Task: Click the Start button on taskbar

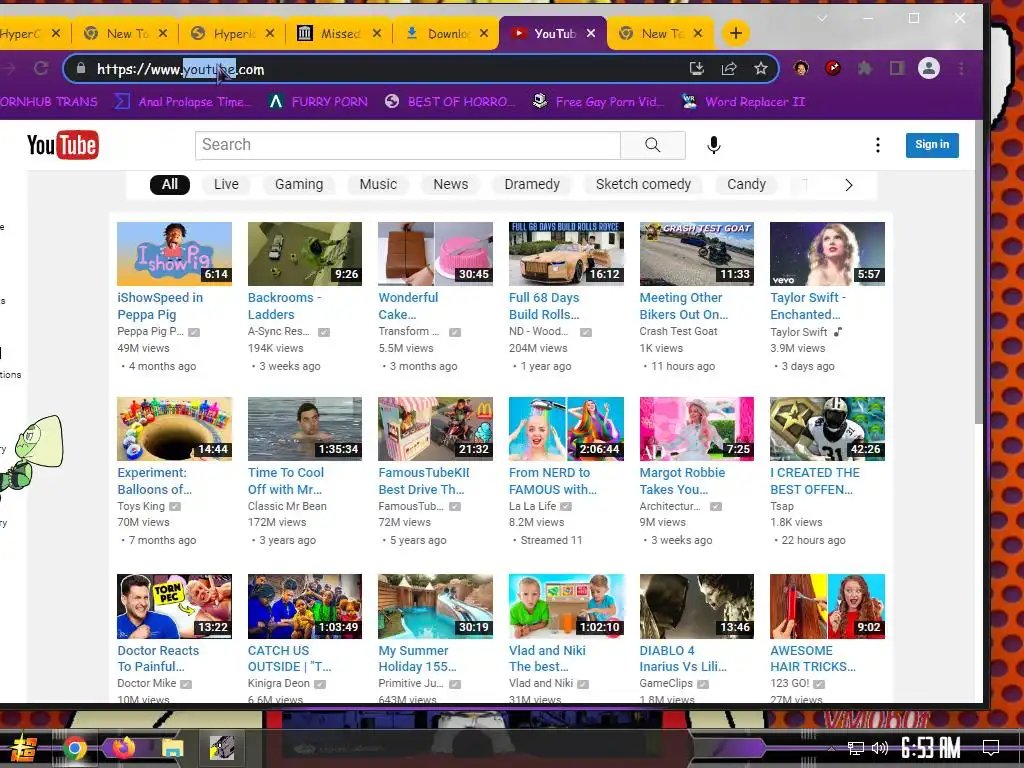Action: point(22,748)
